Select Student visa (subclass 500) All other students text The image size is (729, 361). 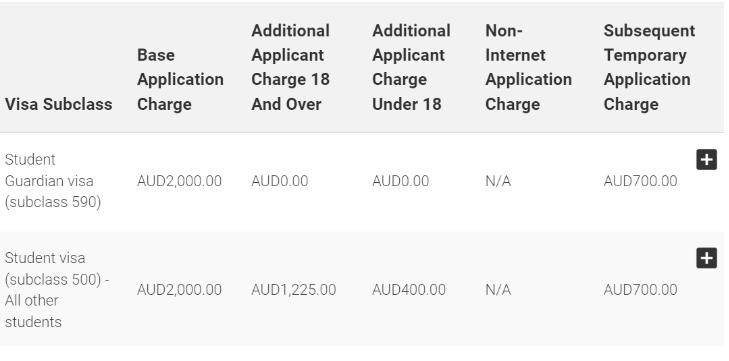[57, 290]
